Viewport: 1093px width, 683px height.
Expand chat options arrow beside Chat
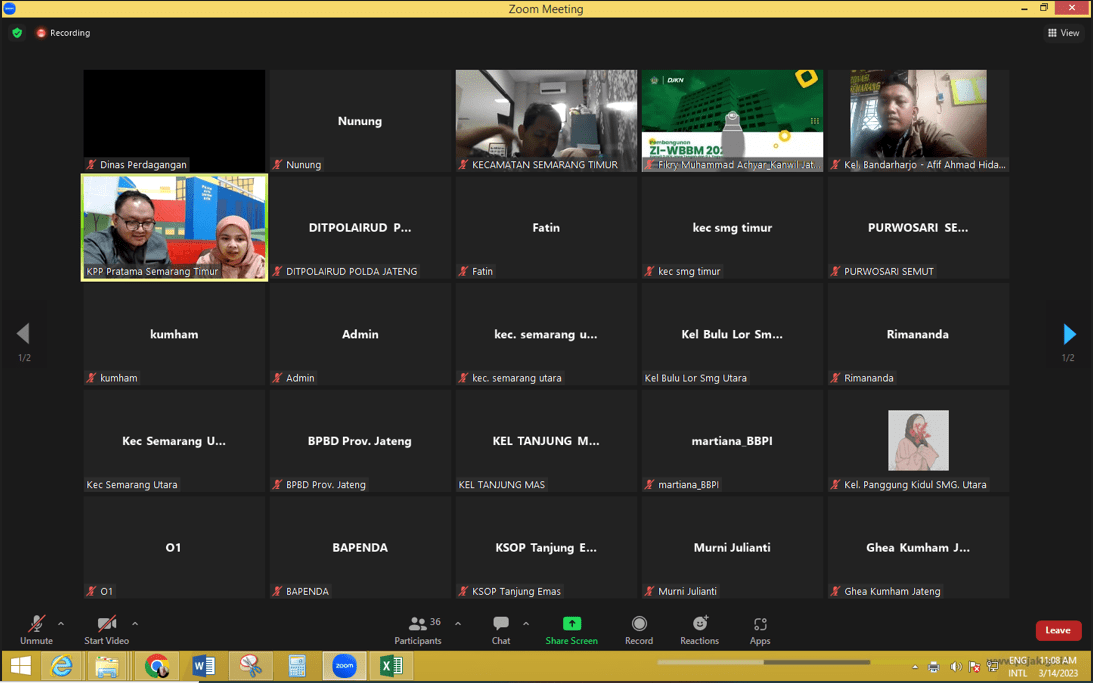526,624
